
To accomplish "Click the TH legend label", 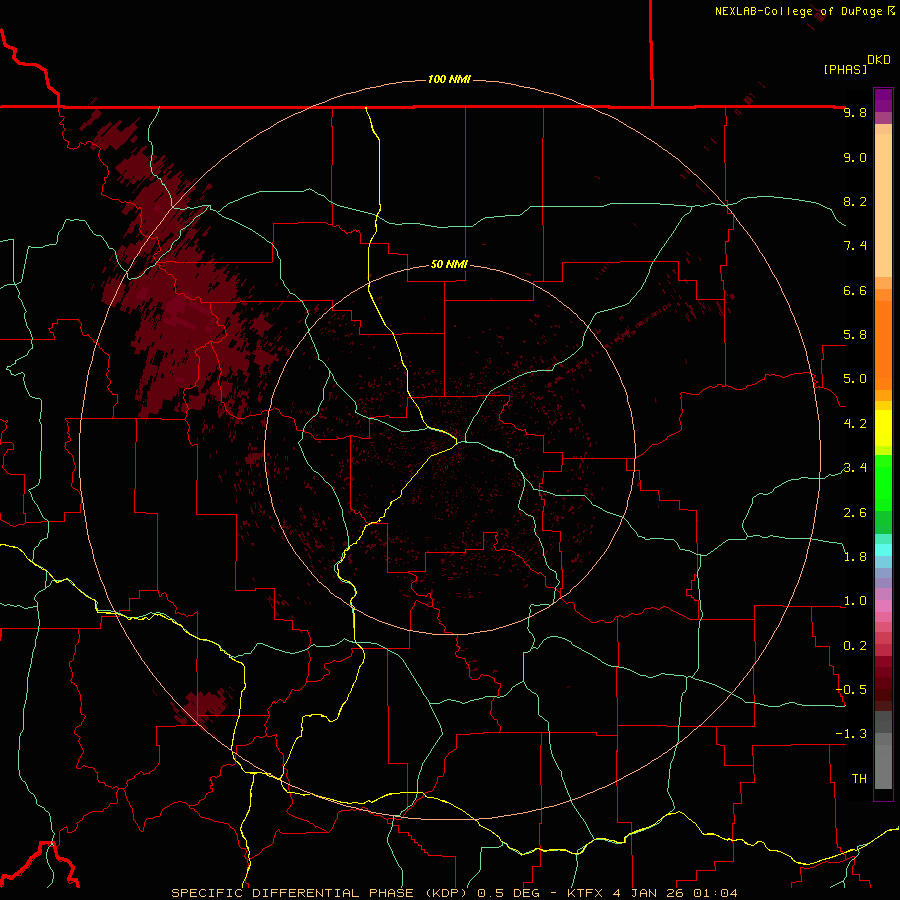I will 859,778.
